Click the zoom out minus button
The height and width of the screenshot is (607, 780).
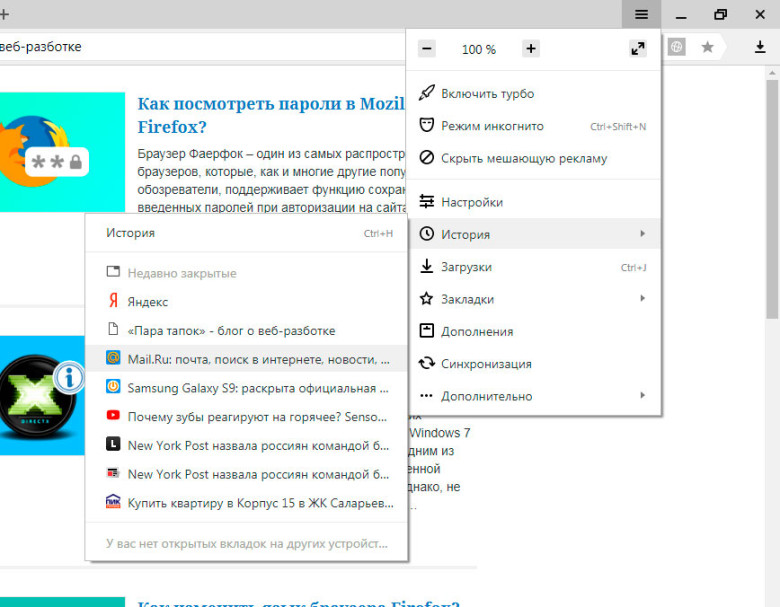(427, 49)
